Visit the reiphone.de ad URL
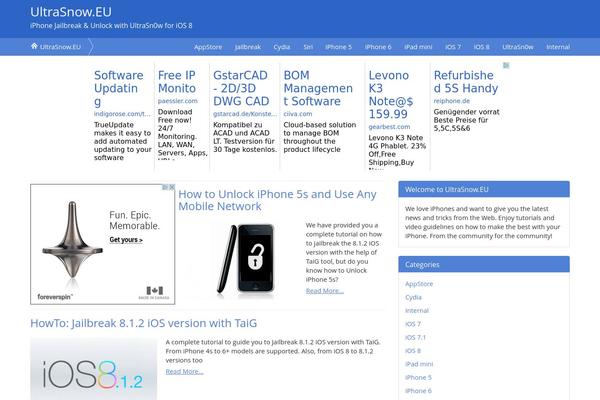 (x=452, y=101)
